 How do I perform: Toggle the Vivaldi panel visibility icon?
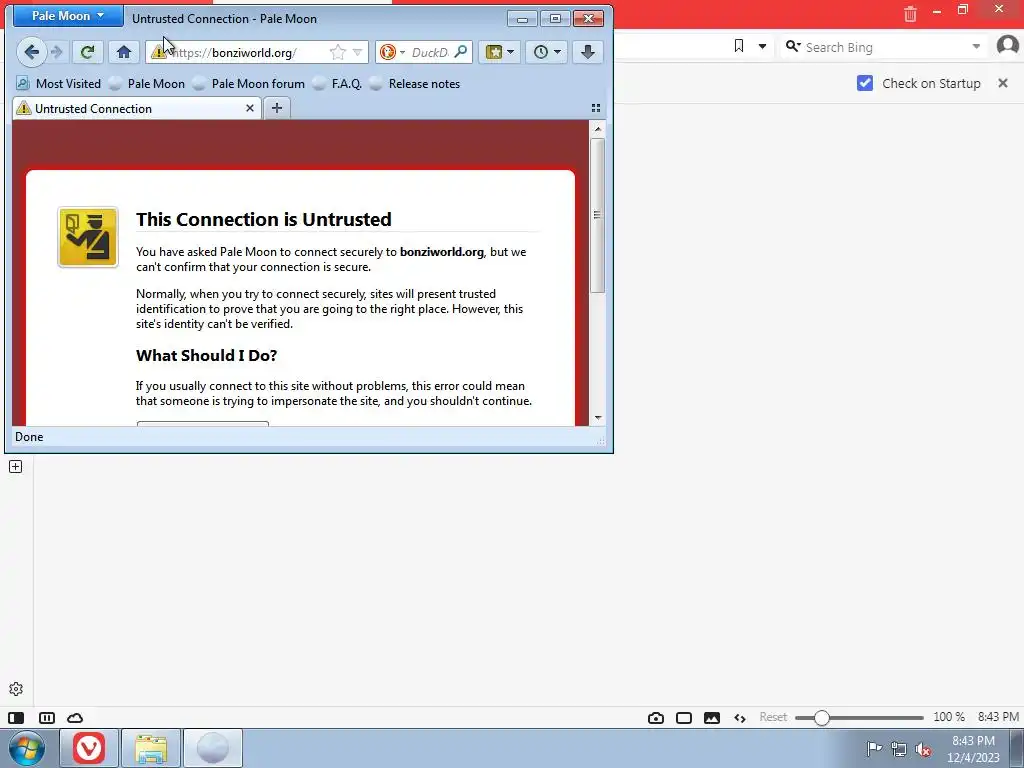point(16,718)
